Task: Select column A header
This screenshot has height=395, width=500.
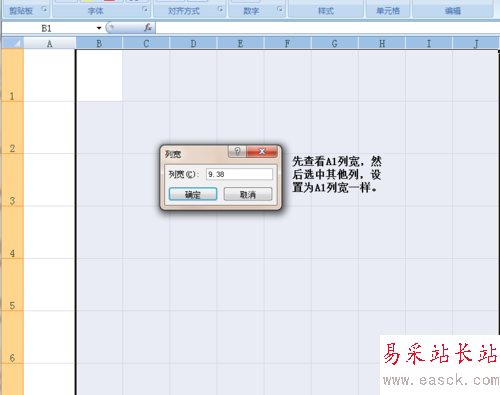Action: 50,44
